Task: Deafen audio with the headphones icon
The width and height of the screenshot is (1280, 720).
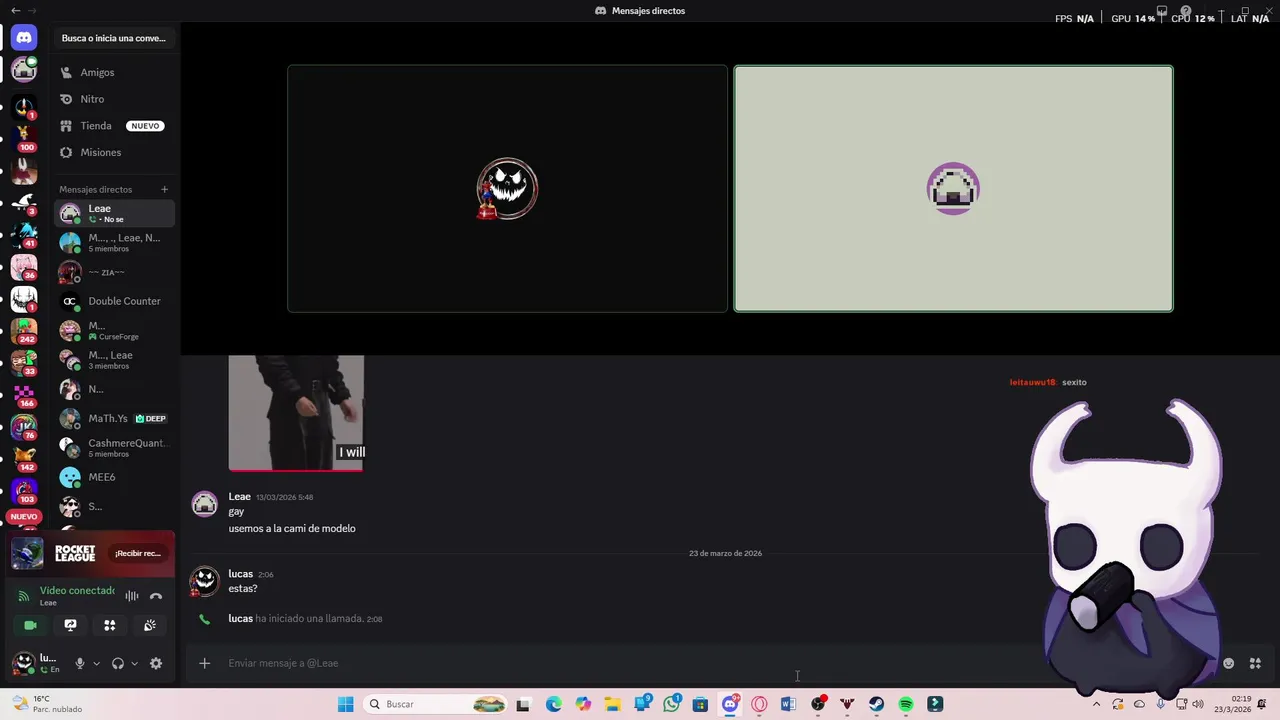Action: (x=118, y=663)
